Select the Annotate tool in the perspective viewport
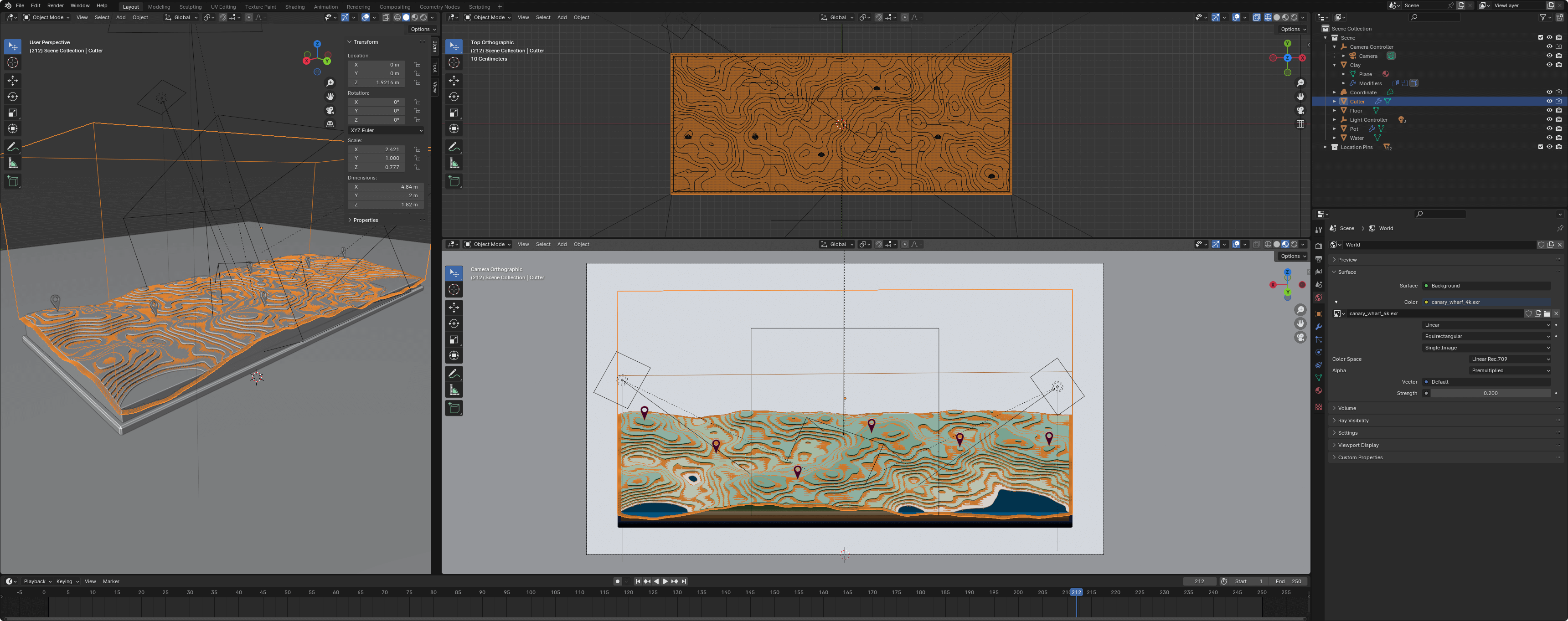The width and height of the screenshot is (1568, 621). pyautogui.click(x=13, y=147)
